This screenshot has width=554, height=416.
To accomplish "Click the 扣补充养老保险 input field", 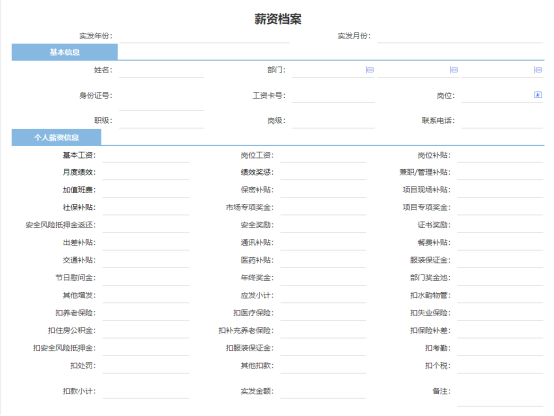I will pos(323,331).
